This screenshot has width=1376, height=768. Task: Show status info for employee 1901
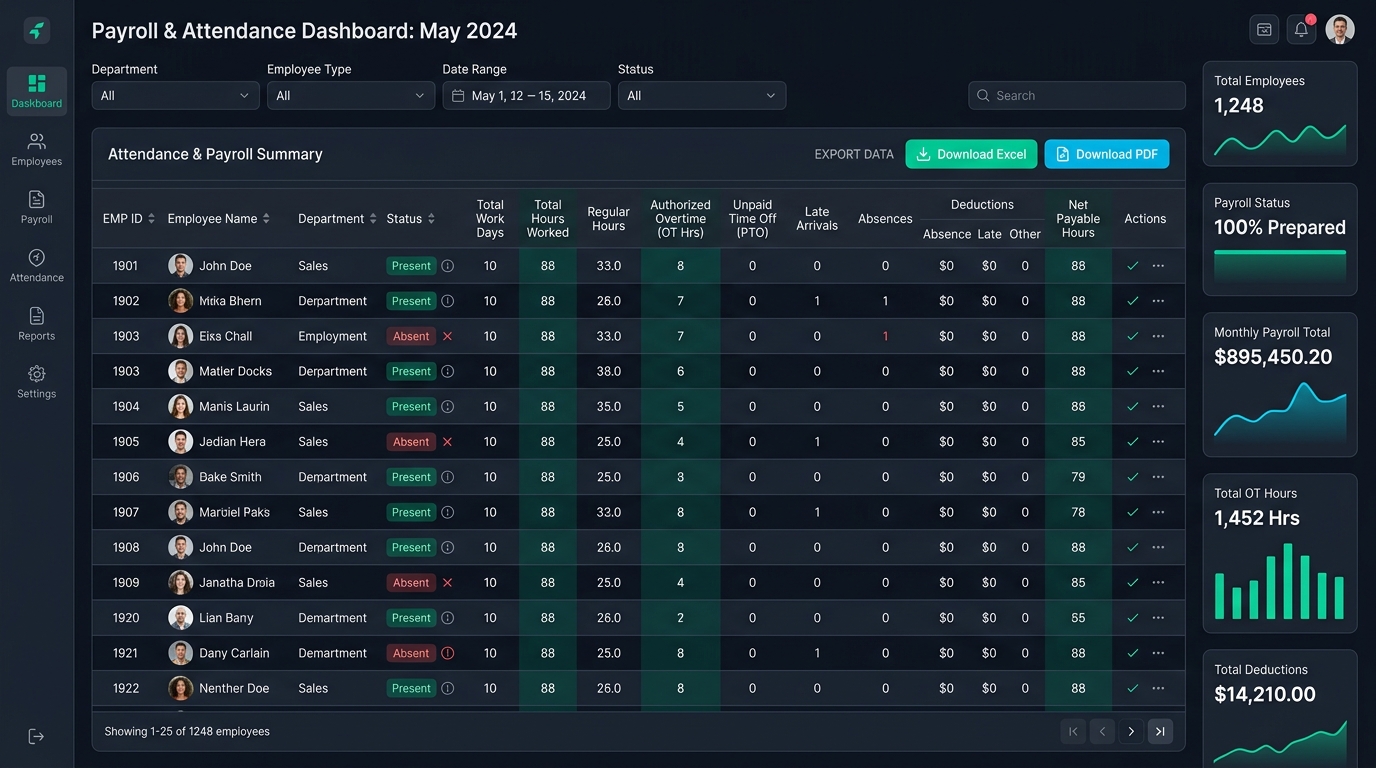(448, 266)
